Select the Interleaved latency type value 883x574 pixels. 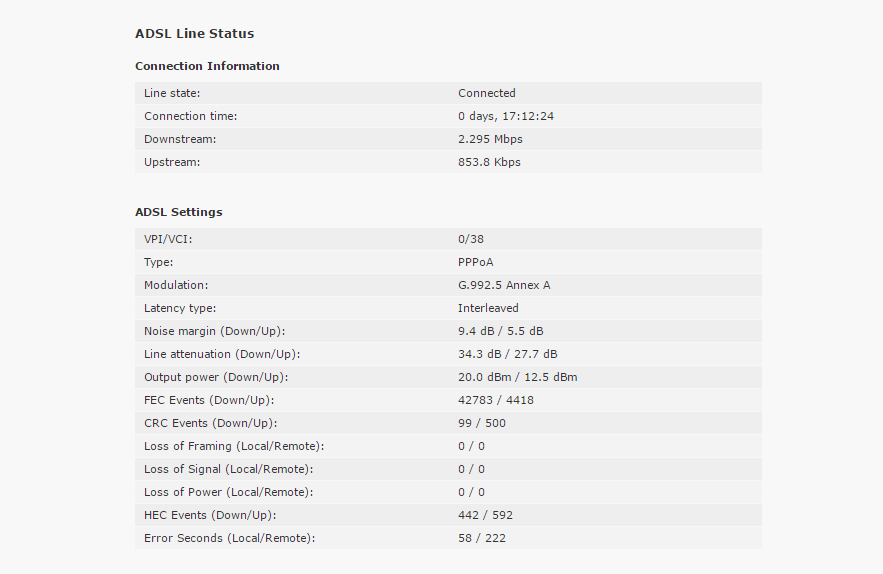(x=488, y=308)
